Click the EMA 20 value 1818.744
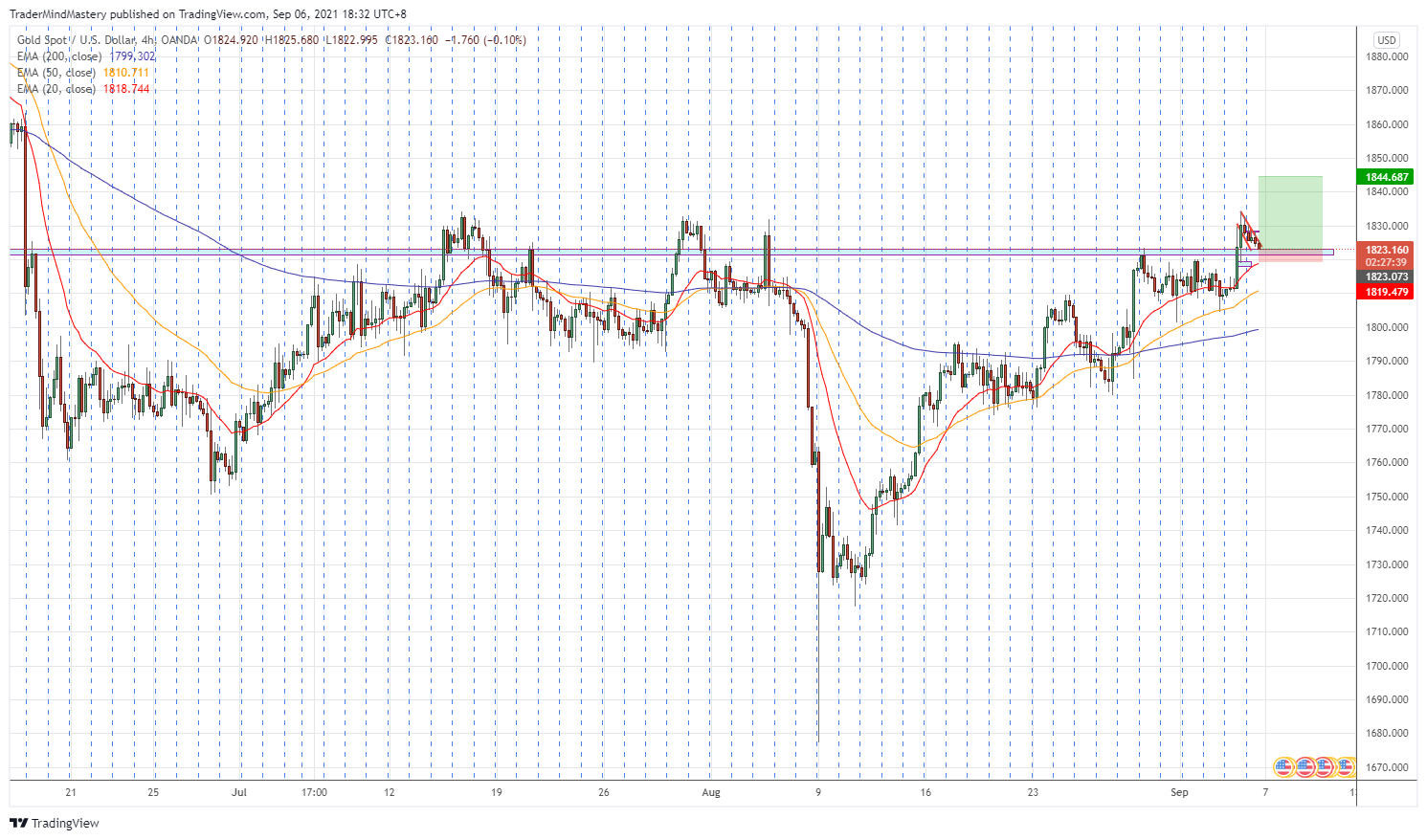Image resolution: width=1427 pixels, height=840 pixels. [x=125, y=89]
